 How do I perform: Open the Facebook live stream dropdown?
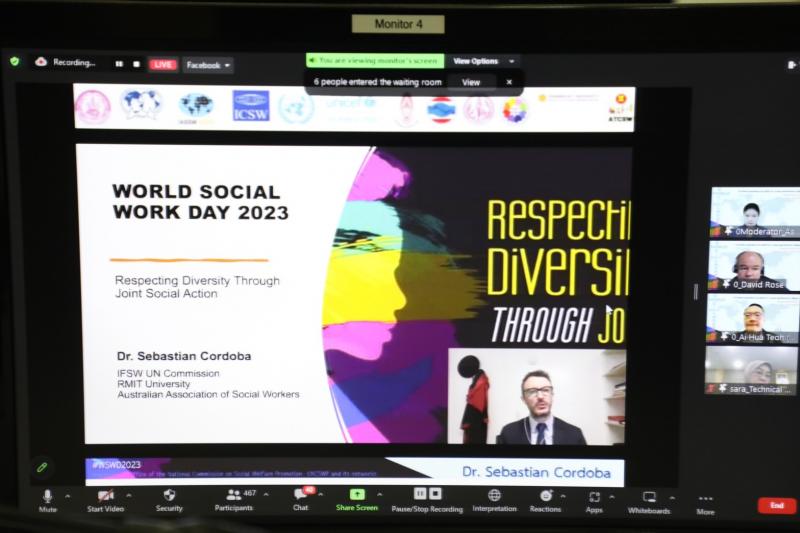pos(208,65)
